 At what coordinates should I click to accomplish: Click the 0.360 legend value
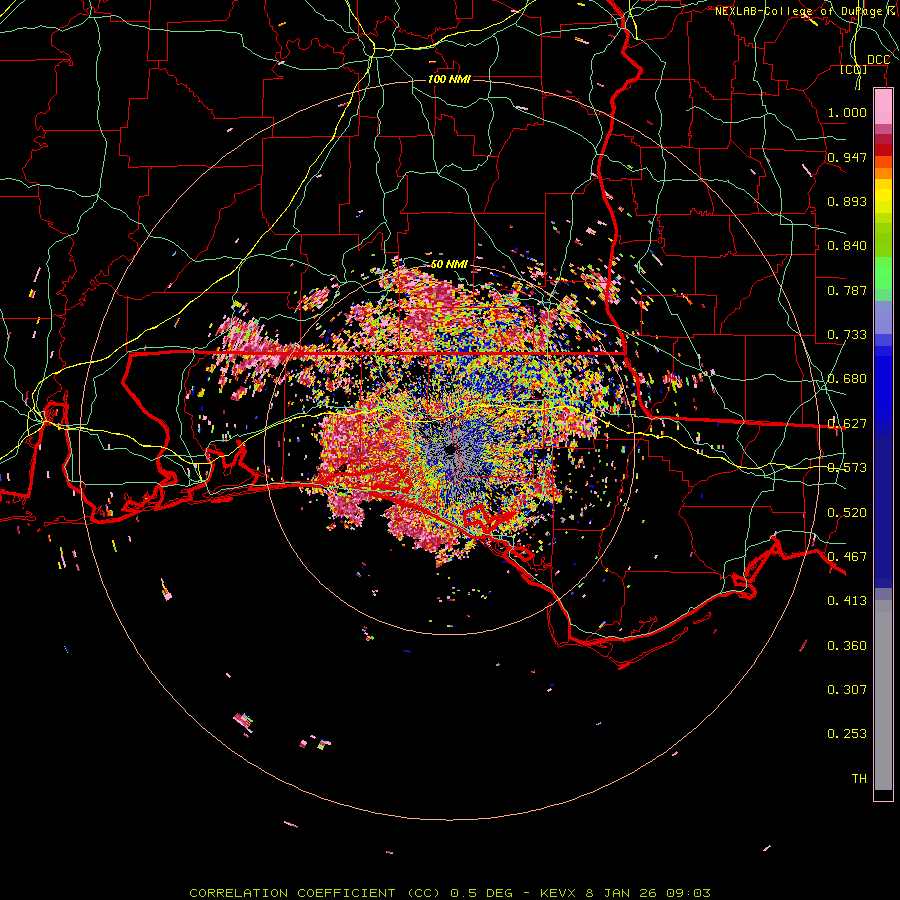[847, 646]
